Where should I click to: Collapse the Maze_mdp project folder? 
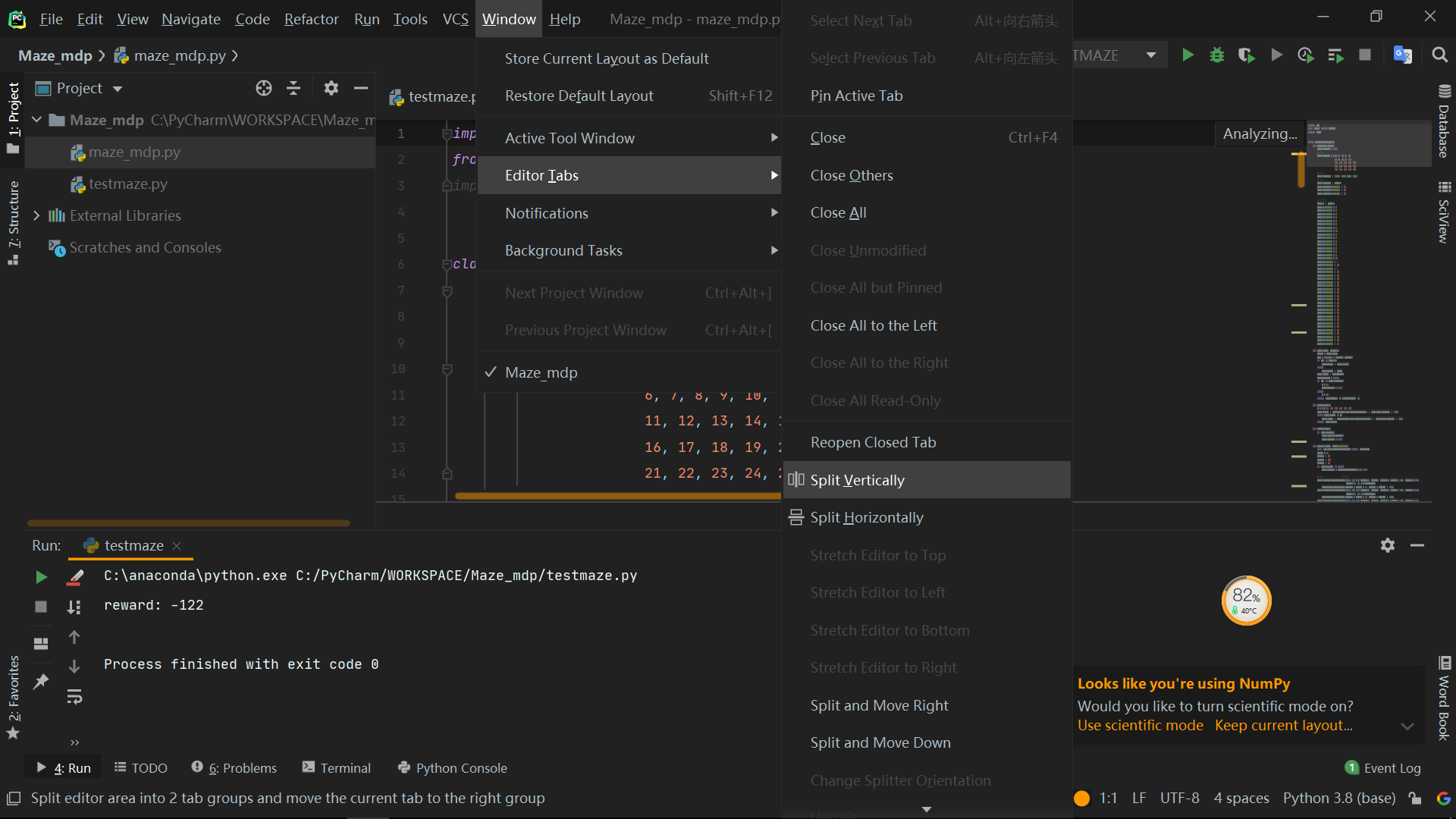[x=36, y=120]
